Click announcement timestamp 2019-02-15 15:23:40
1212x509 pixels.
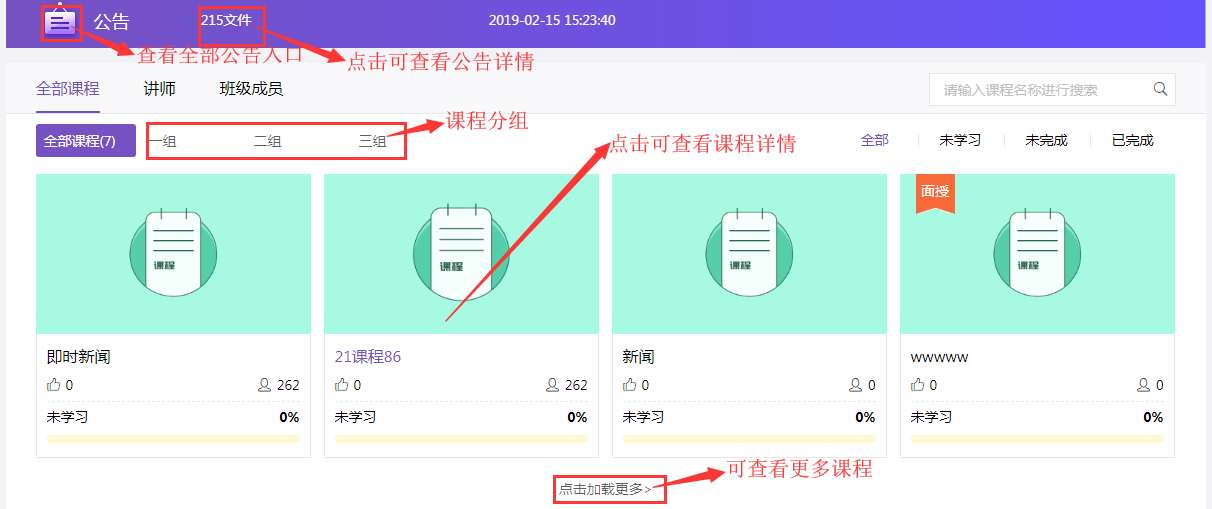552,20
